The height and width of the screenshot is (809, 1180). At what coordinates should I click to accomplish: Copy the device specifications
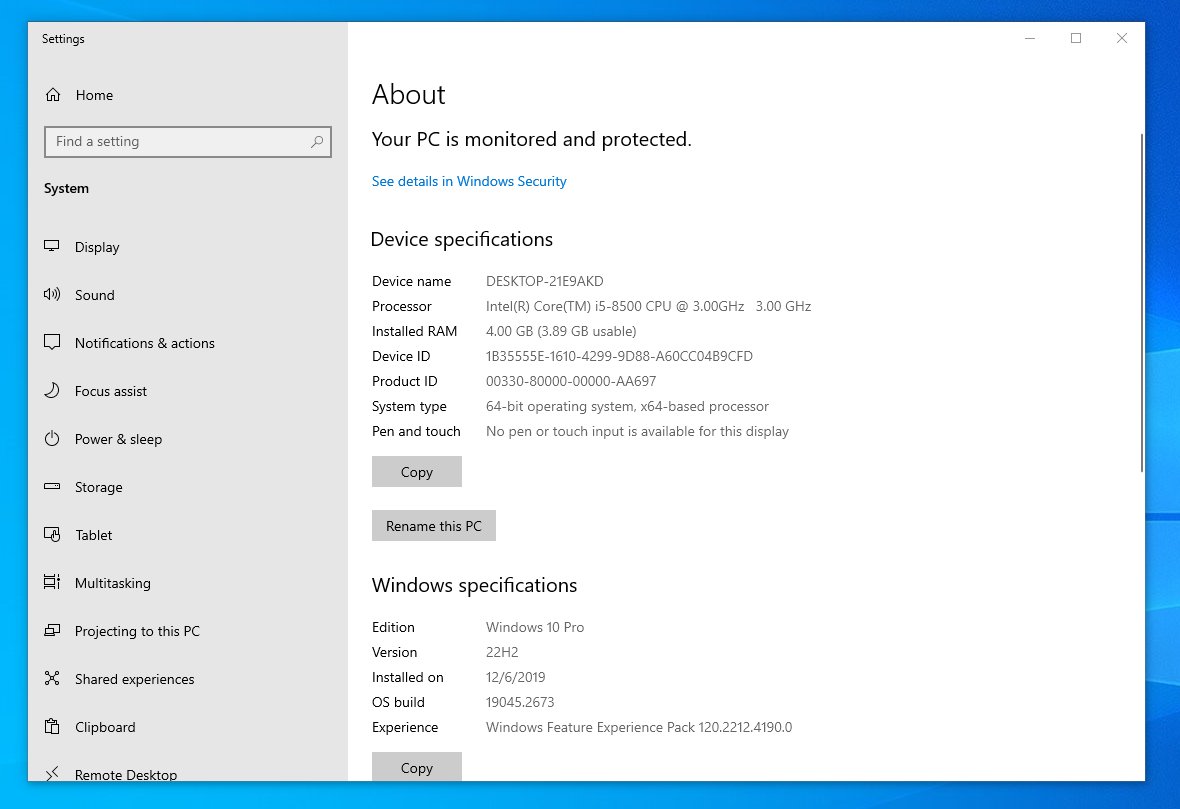[416, 472]
